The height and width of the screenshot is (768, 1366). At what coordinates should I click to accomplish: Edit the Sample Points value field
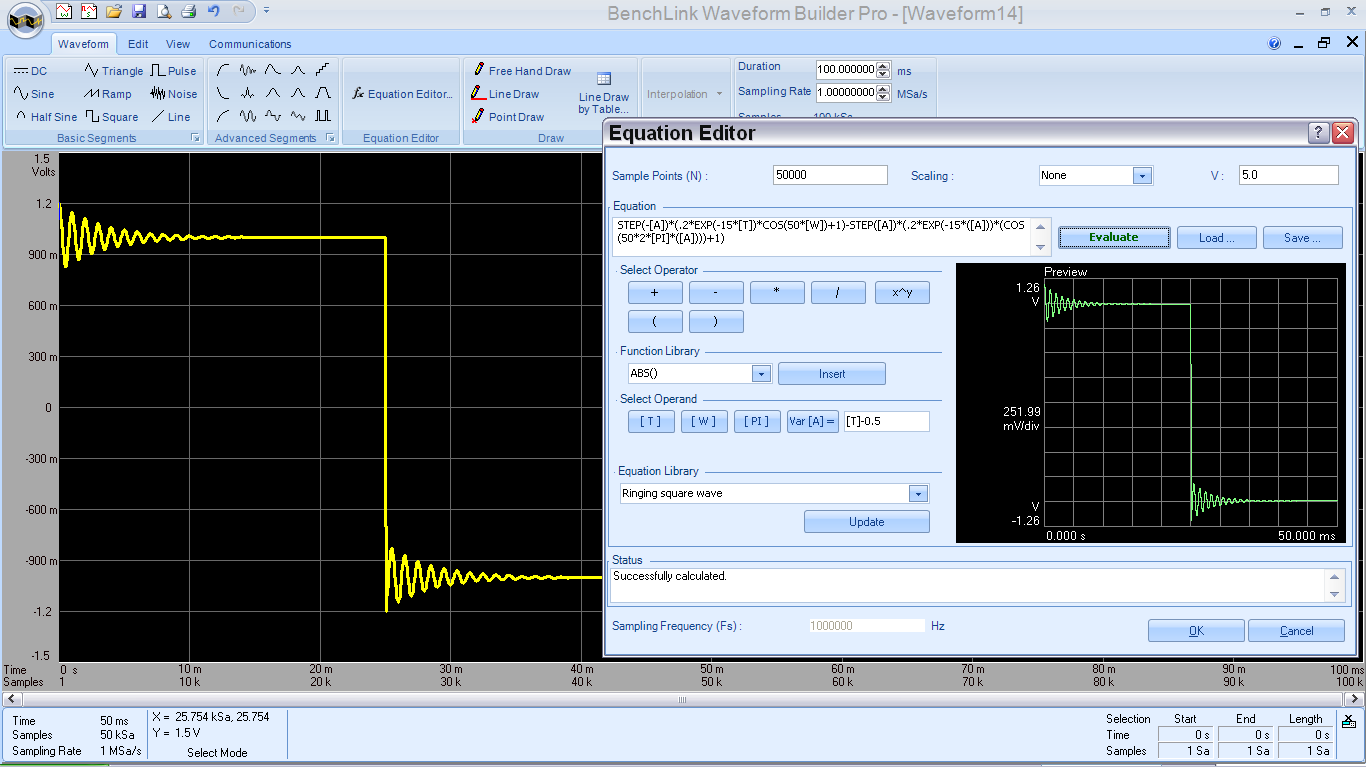(x=830, y=174)
